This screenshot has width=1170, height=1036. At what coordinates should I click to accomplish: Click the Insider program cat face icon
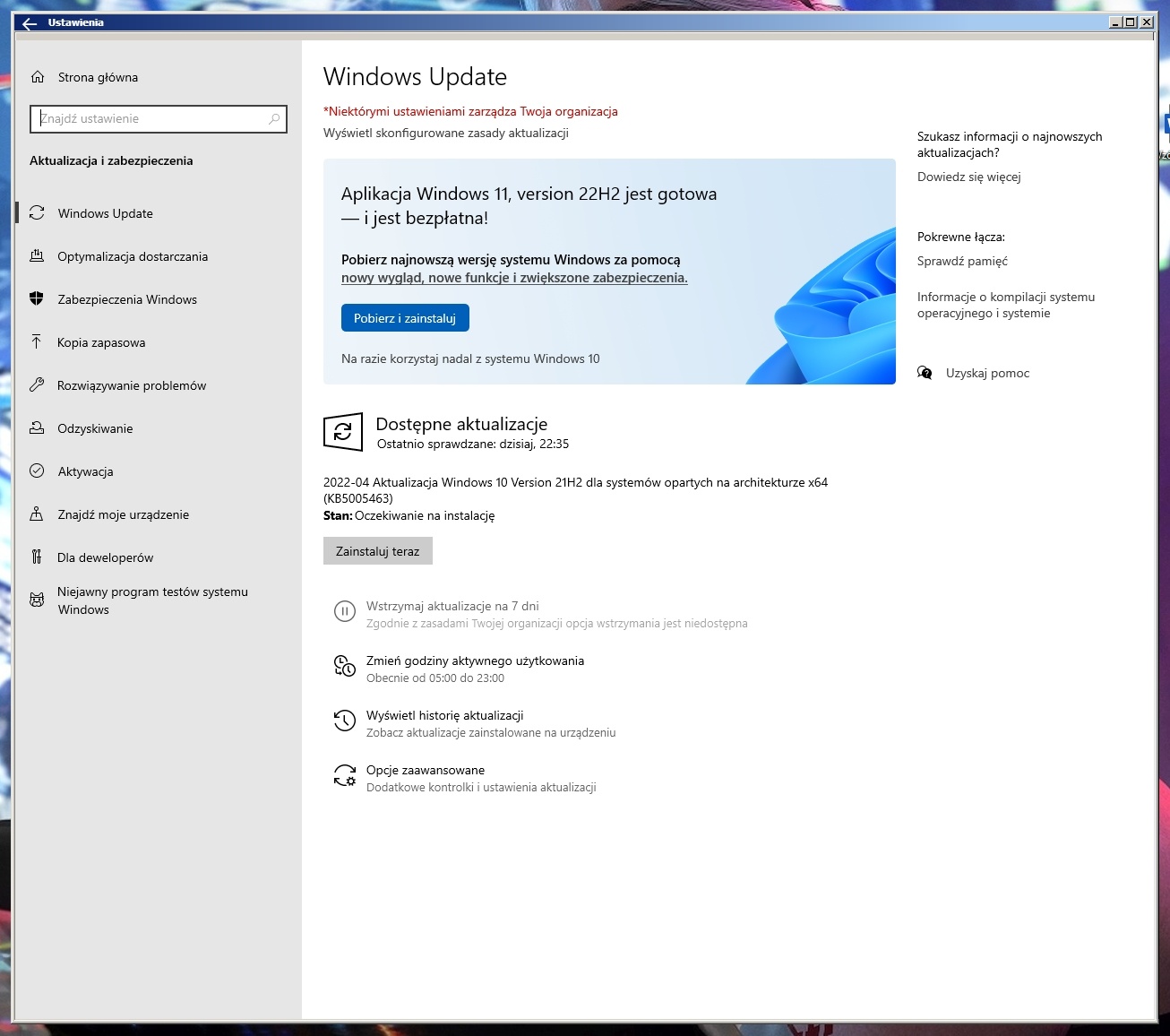click(37, 600)
